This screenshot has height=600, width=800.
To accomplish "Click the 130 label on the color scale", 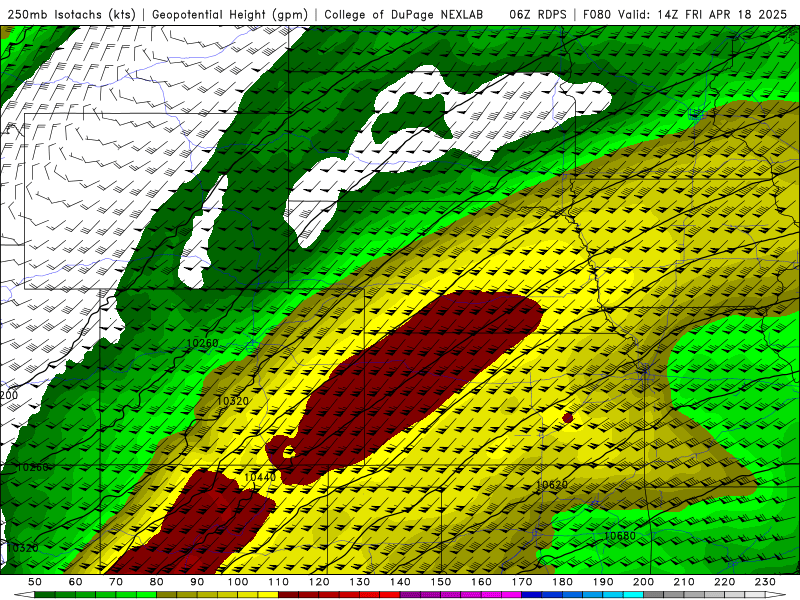I will [360, 582].
